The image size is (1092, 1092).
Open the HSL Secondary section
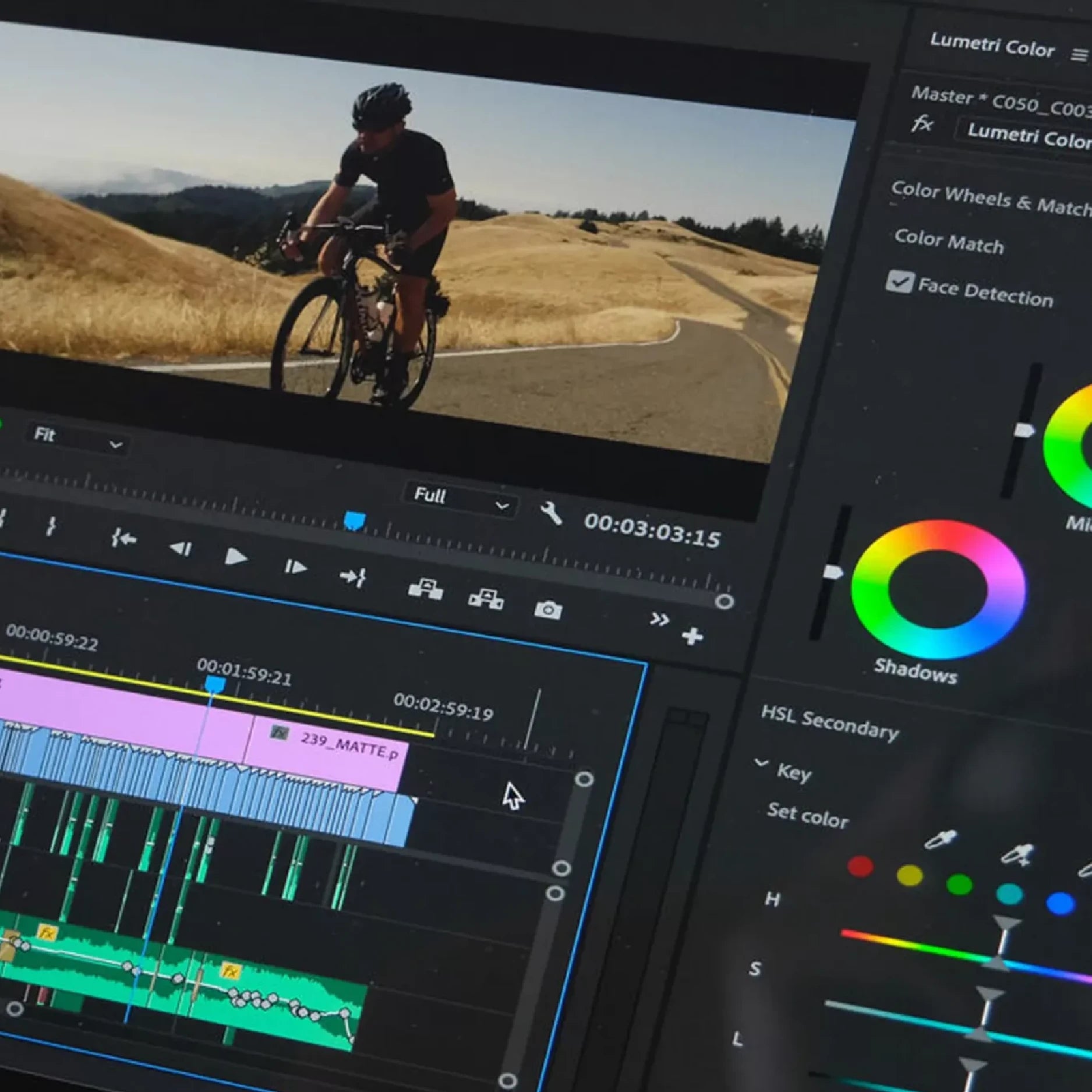pos(829,723)
